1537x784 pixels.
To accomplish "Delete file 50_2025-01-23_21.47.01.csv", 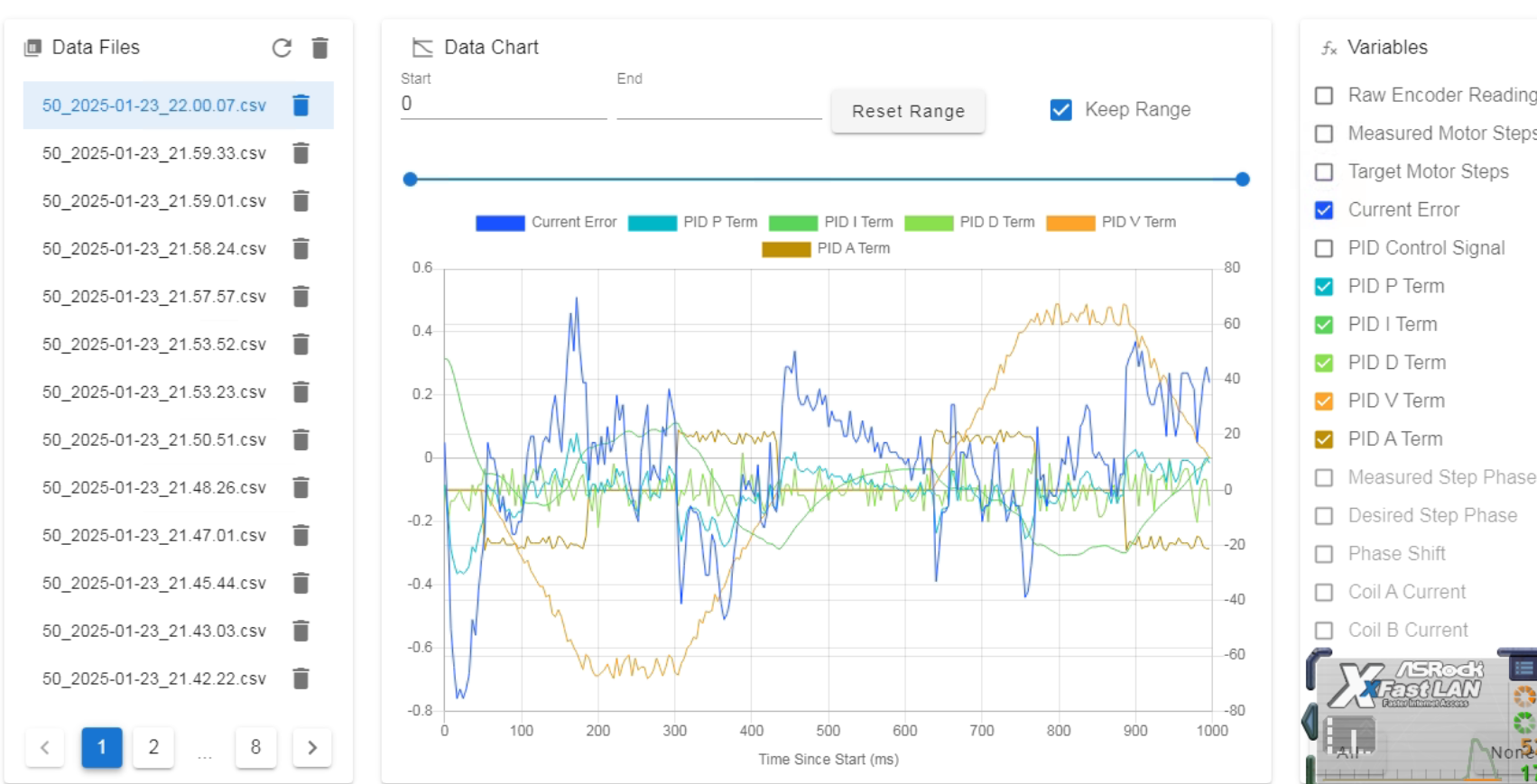I will (301, 536).
